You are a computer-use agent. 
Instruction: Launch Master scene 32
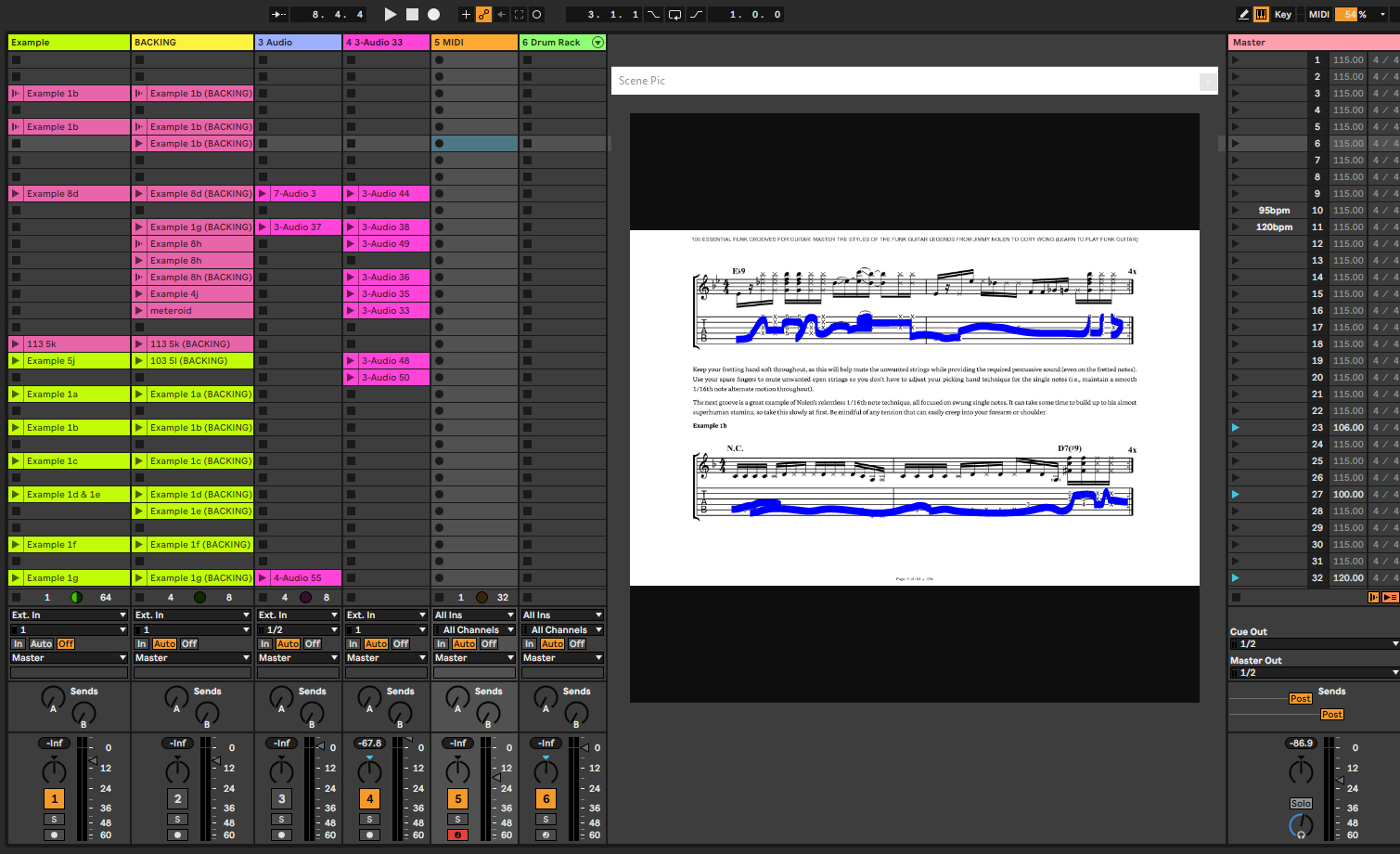(1235, 578)
